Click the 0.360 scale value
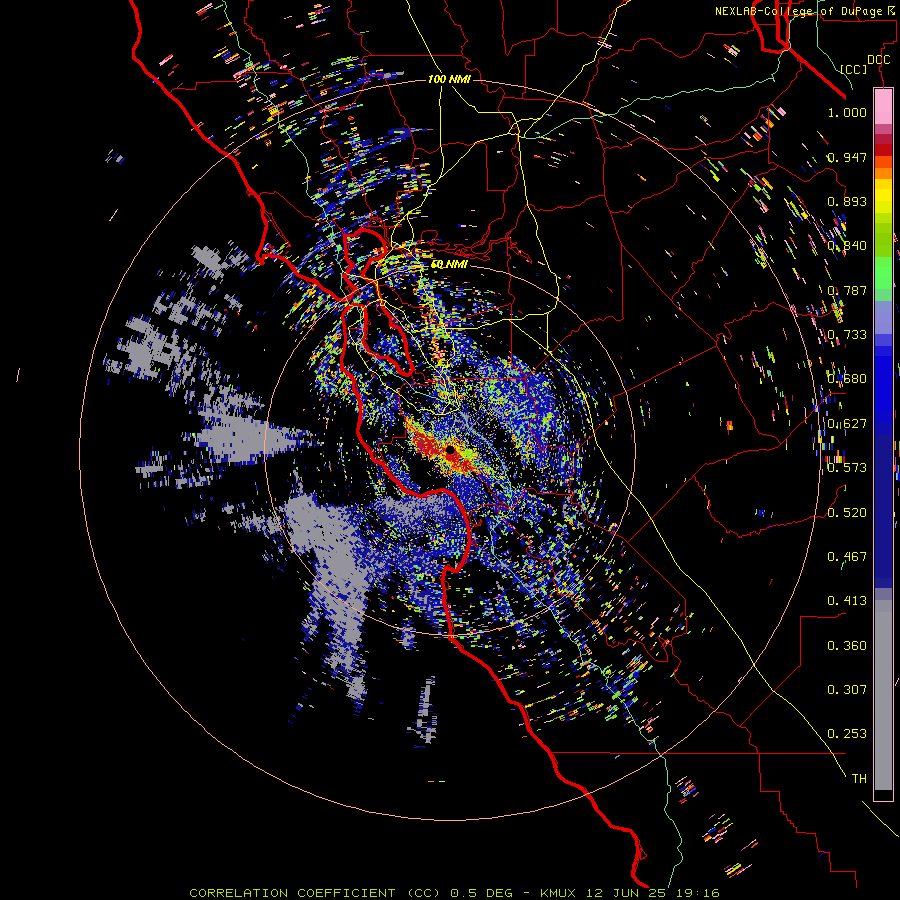 point(847,646)
